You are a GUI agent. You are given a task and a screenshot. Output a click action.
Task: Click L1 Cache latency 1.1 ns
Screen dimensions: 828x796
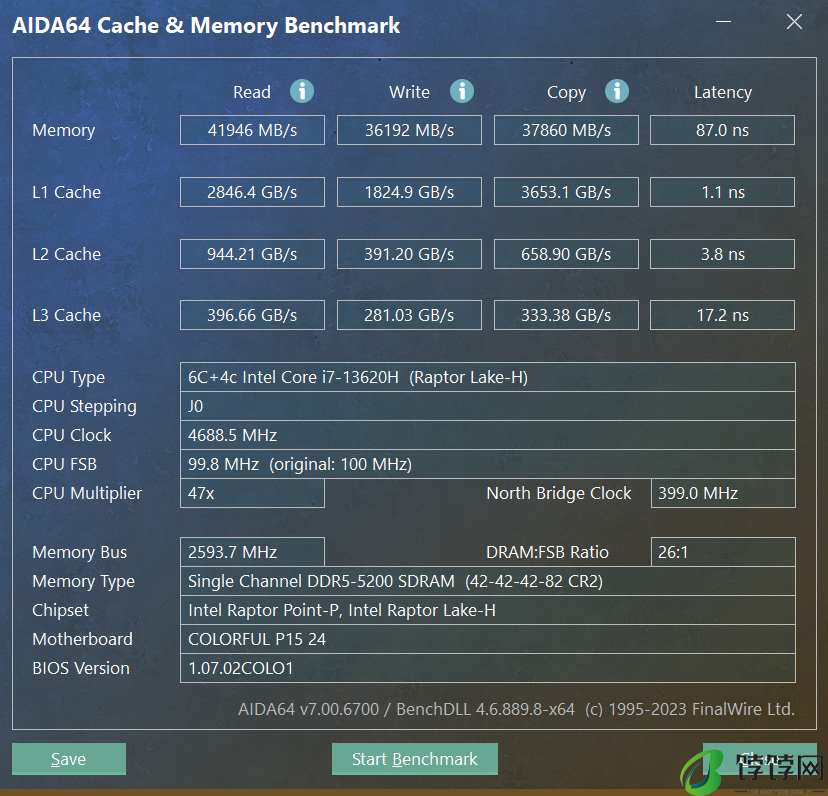(722, 192)
